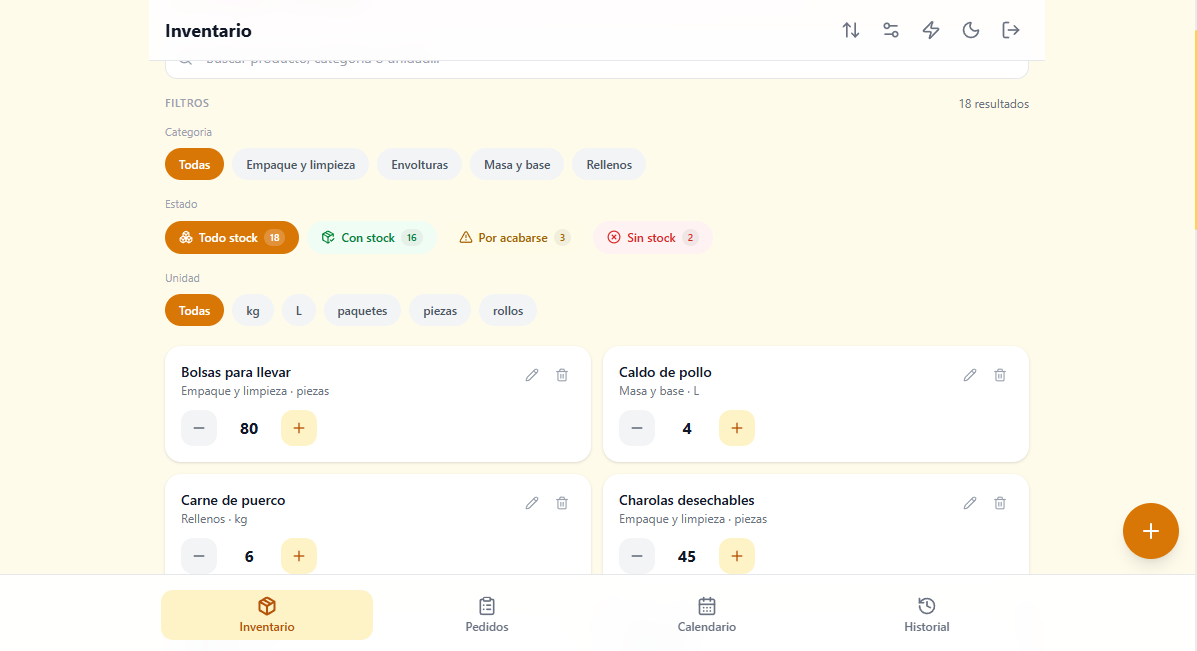
Task: Filter by Empaque y limpieza category
Action: (300, 164)
